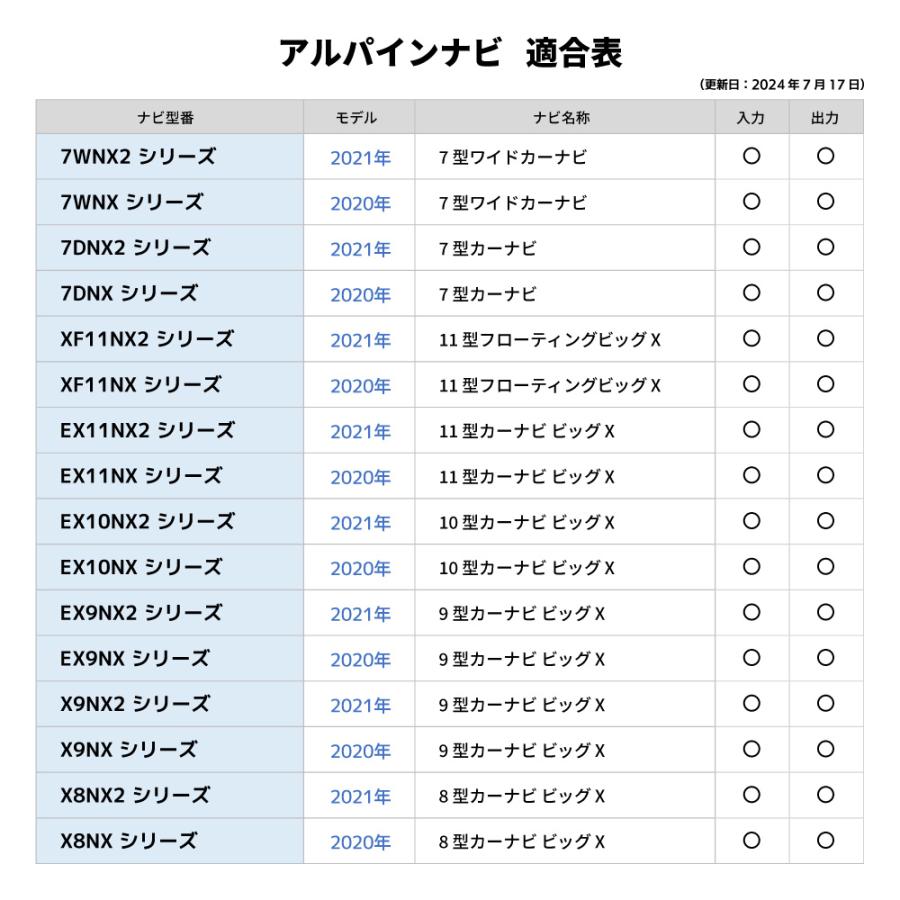This screenshot has height=900, width=900.
Task: Click the 入力 circle for EX10NX2 シリーズ
Action: [x=752, y=521]
